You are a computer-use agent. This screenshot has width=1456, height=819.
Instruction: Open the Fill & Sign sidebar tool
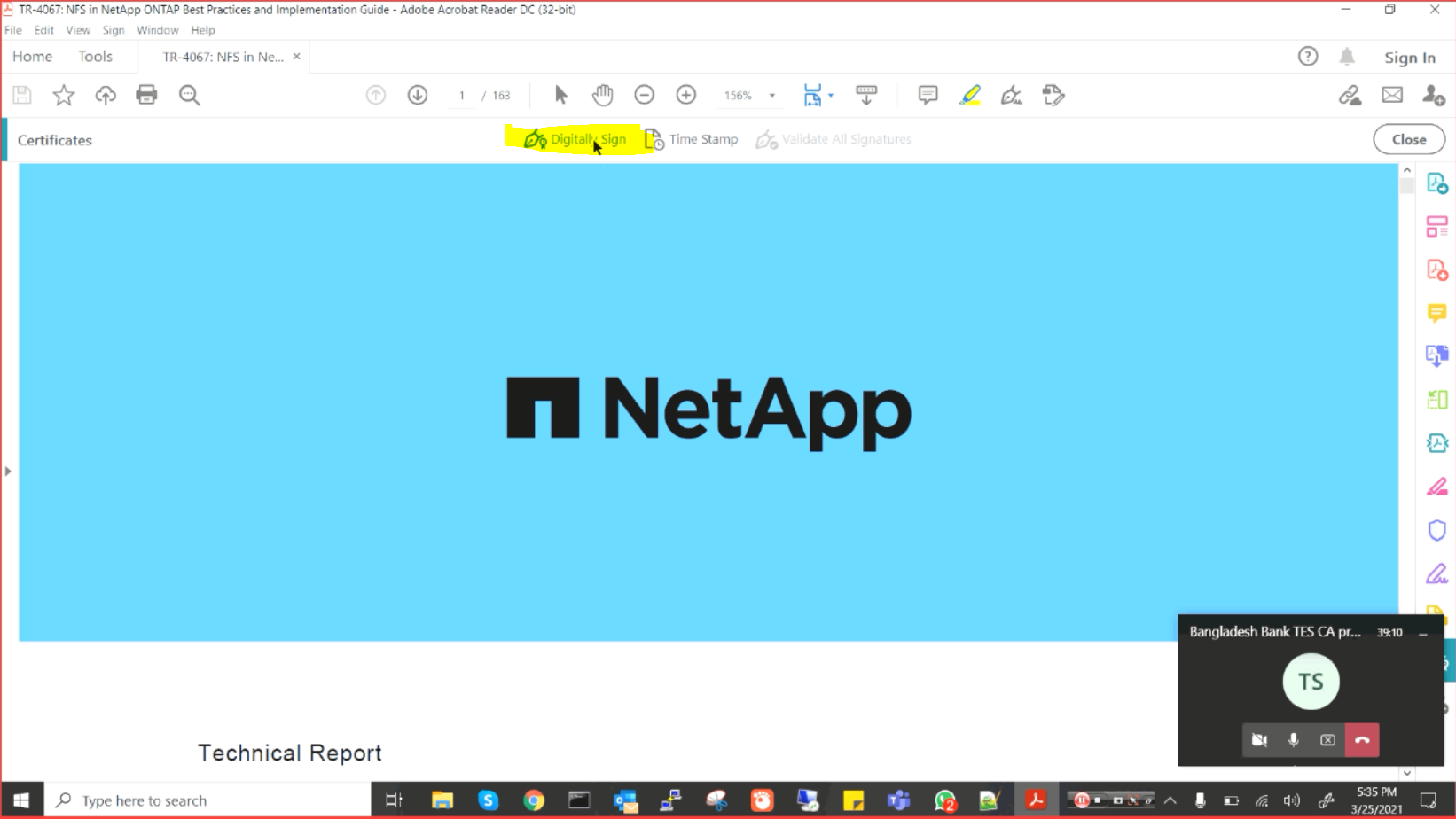[x=1437, y=573]
